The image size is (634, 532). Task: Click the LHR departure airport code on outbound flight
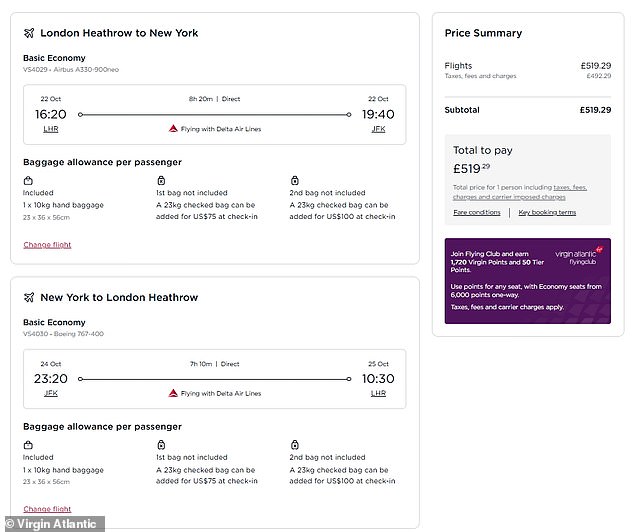[x=51, y=129]
